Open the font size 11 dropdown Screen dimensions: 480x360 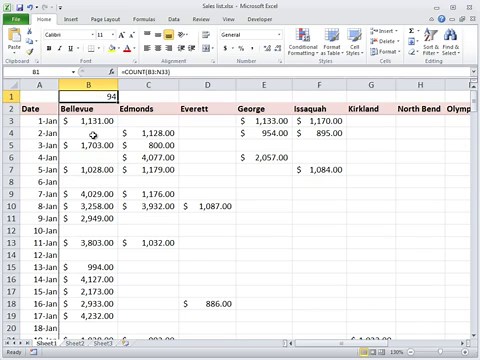(x=113, y=35)
